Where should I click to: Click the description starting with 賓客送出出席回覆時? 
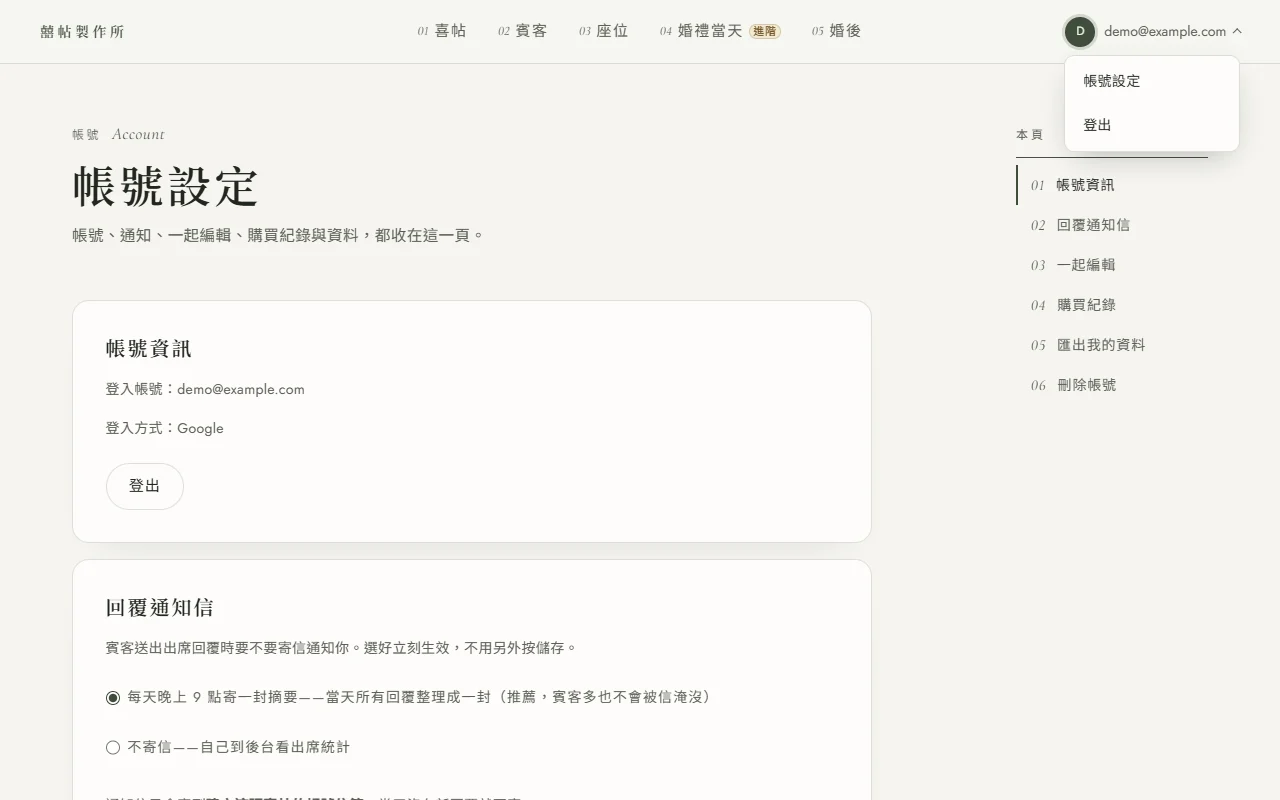[342, 648]
